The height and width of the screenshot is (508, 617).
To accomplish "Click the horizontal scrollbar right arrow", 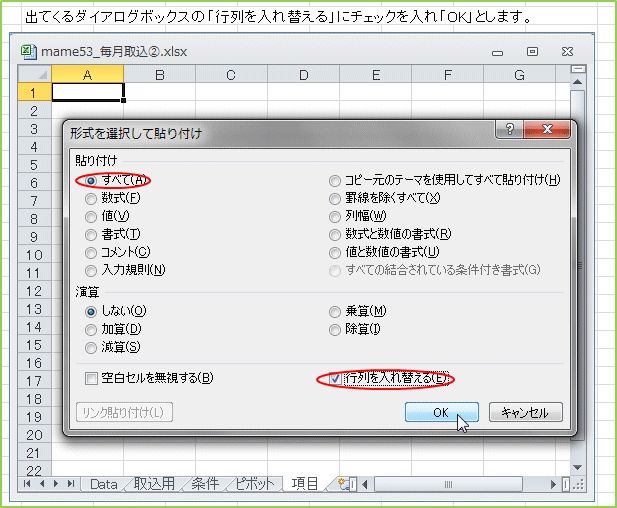I will [553, 484].
